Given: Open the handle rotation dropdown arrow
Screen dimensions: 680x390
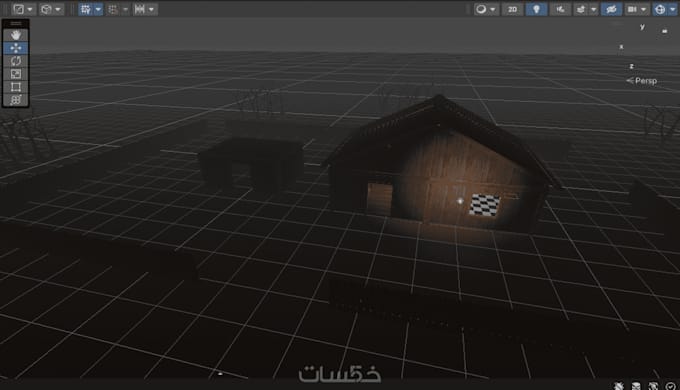Looking at the screenshot, I should (58, 9).
